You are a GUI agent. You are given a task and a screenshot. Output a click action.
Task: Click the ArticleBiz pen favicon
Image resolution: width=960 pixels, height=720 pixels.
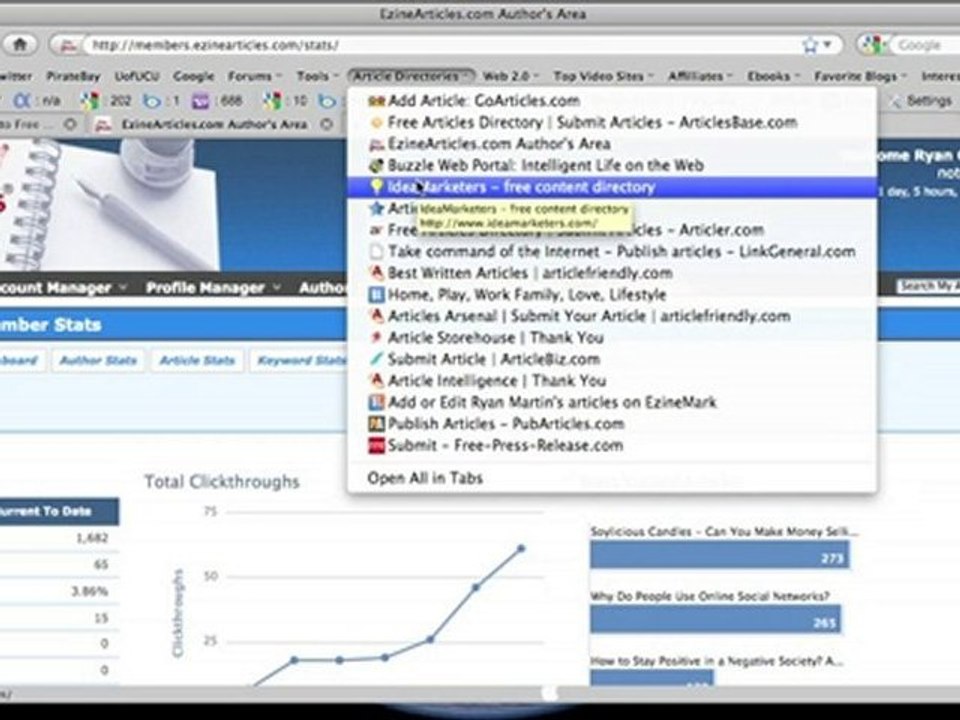click(x=377, y=359)
